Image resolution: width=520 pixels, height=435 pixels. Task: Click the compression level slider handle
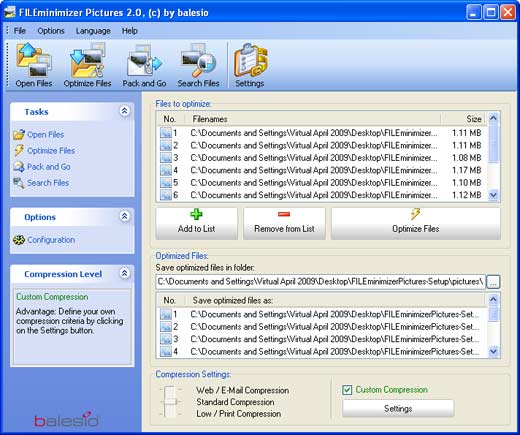[170, 402]
